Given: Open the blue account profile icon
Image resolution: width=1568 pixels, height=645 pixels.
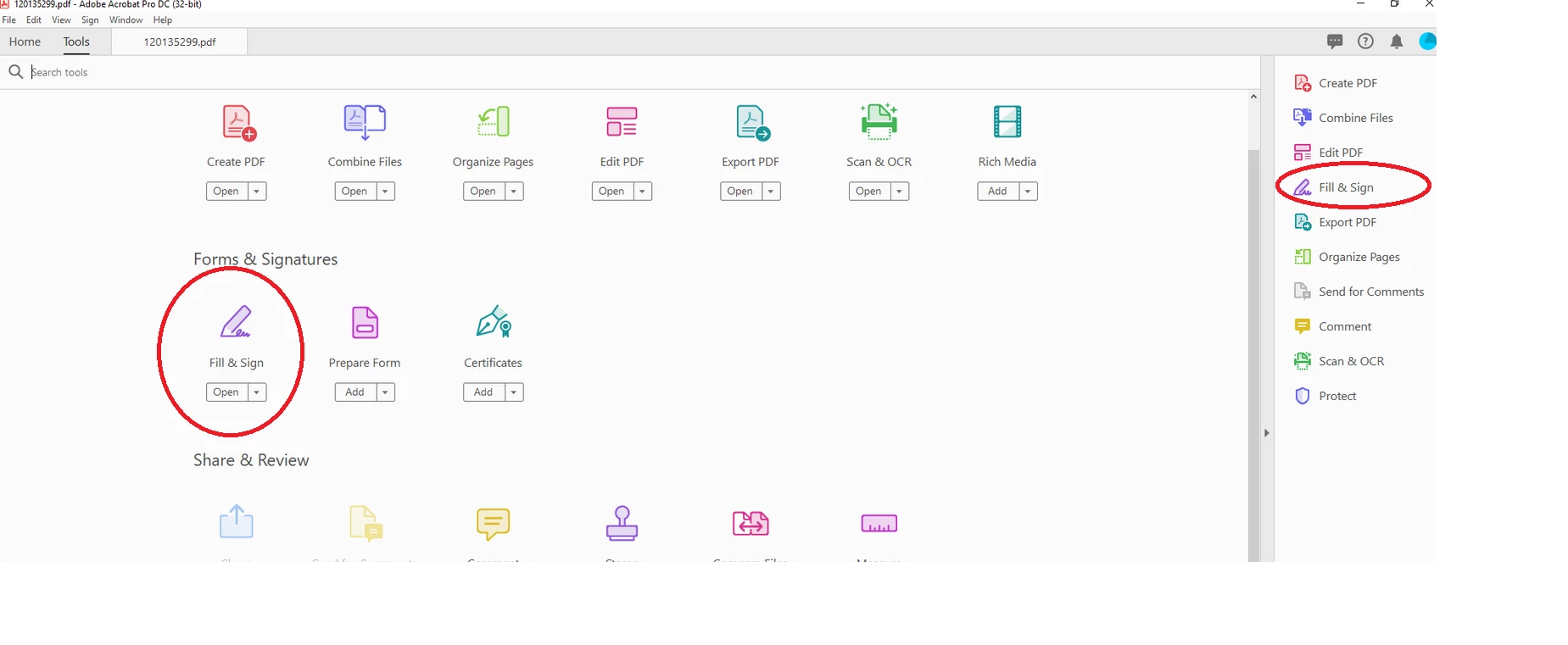Looking at the screenshot, I should 1428,41.
